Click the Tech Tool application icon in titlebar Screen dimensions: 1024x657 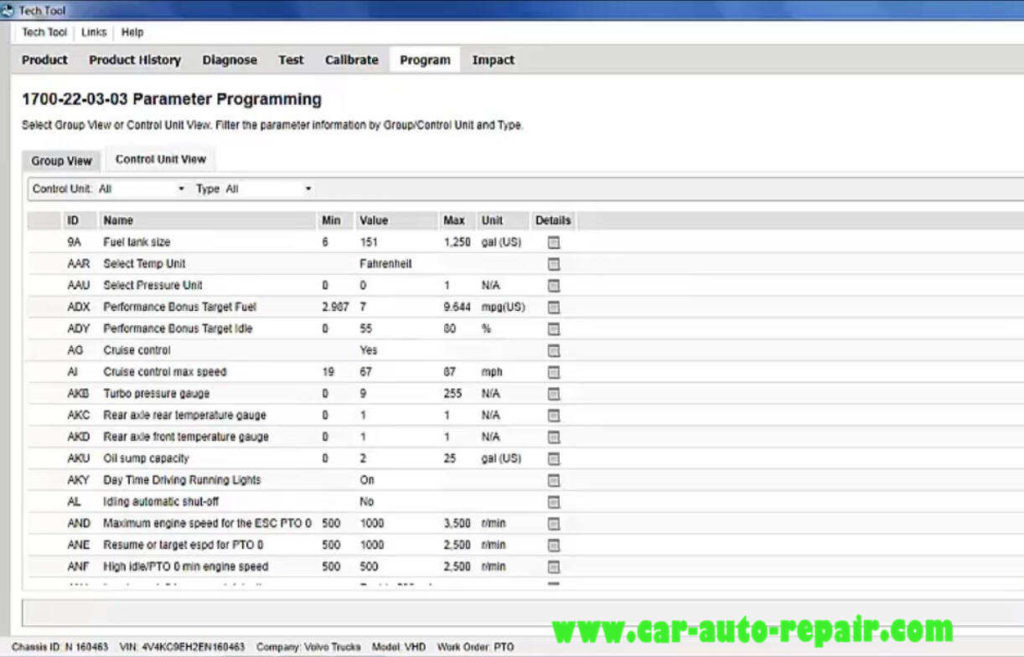(x=8, y=9)
